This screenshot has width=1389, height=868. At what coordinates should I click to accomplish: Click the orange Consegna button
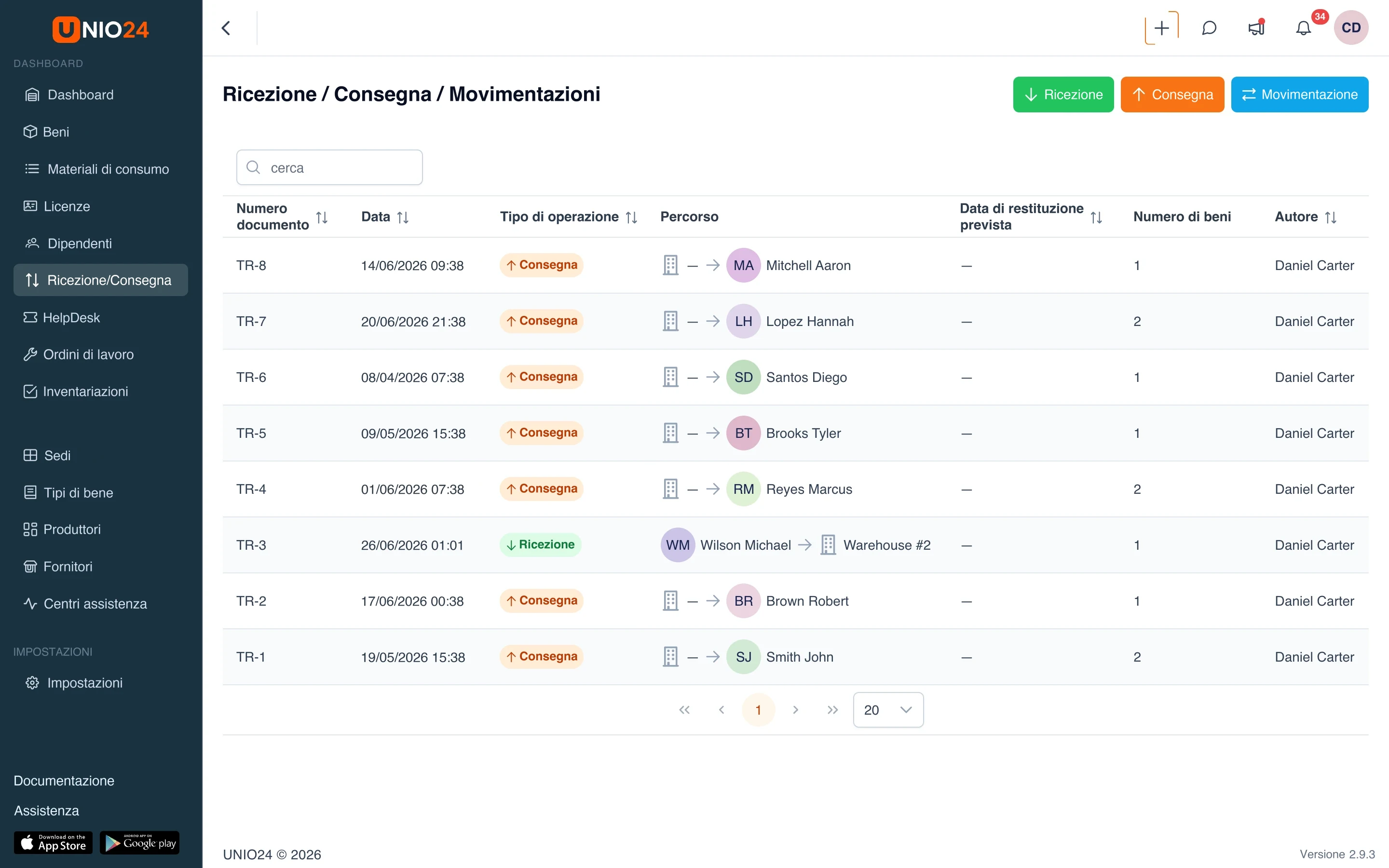tap(1172, 95)
